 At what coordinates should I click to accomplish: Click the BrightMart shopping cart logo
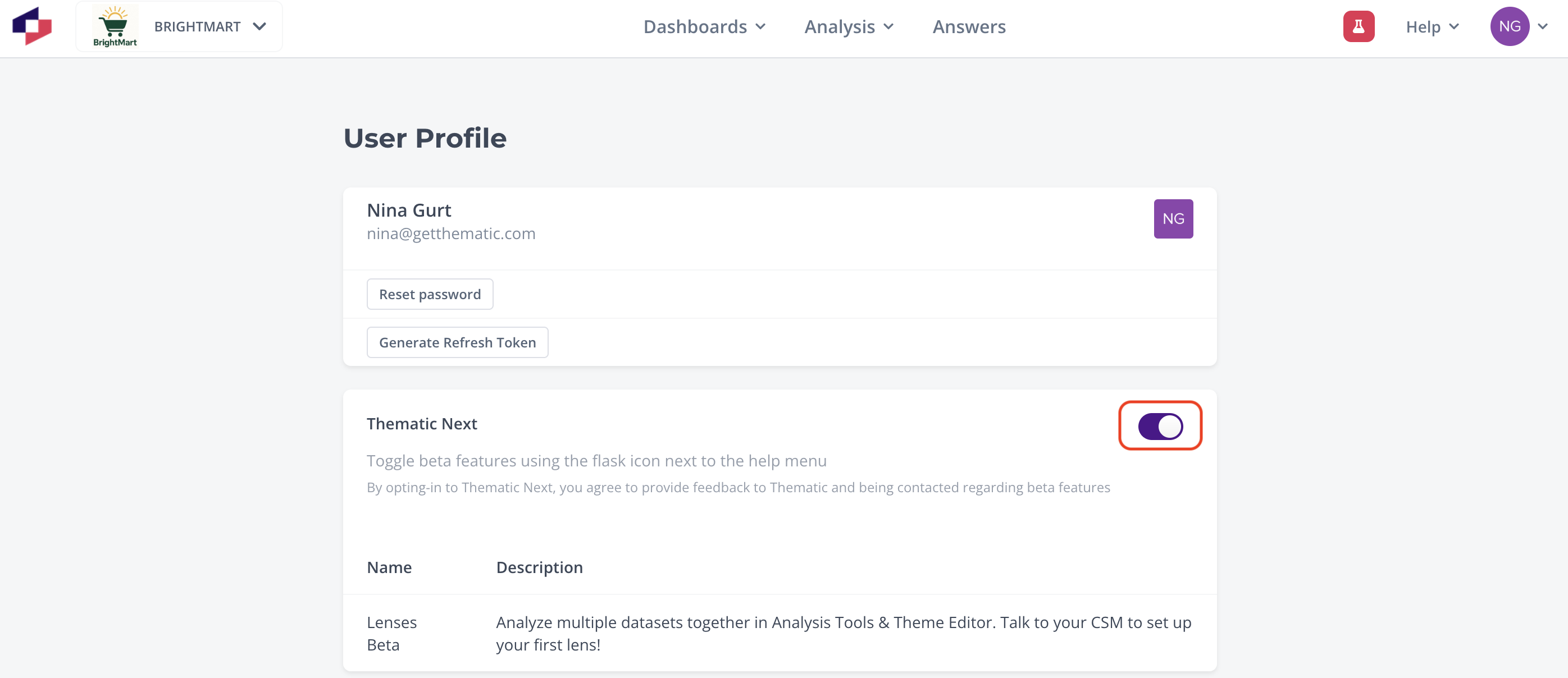115,26
